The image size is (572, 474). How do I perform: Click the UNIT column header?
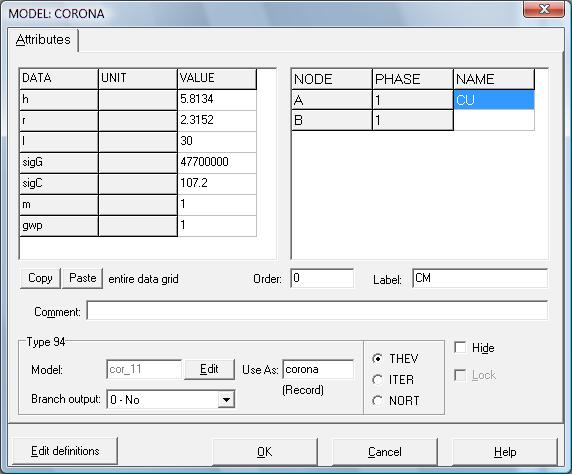(x=138, y=78)
